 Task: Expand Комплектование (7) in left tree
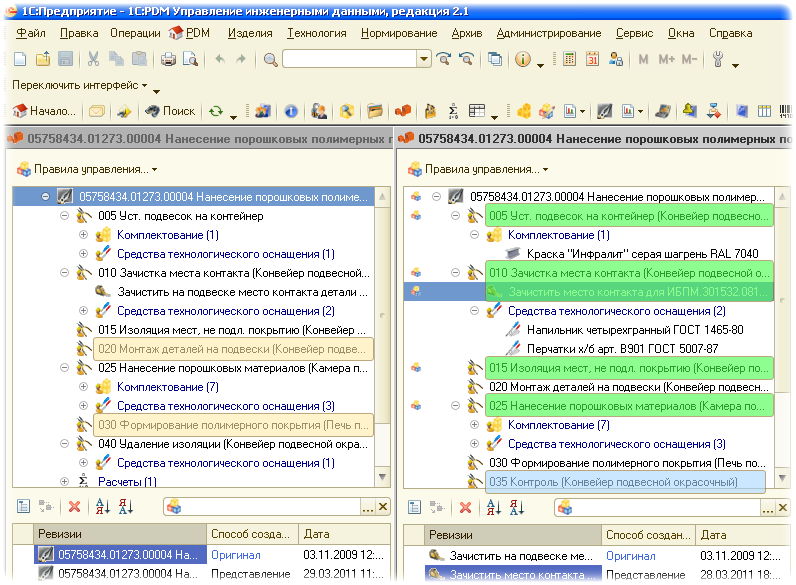coord(84,387)
